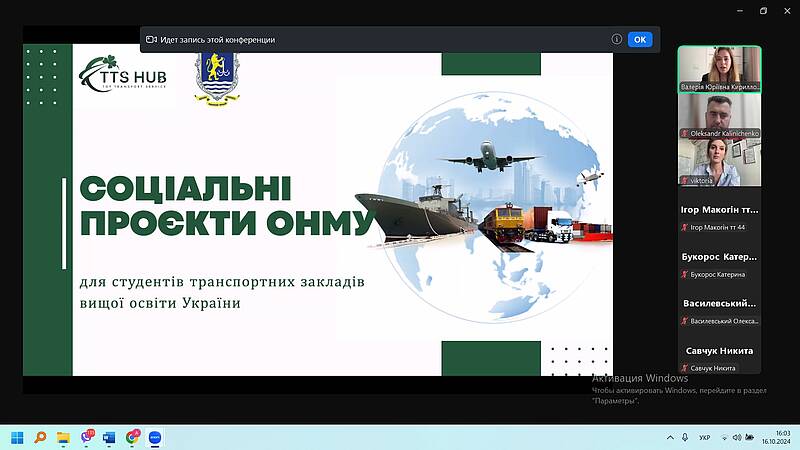This screenshot has height=450, width=800.
Task: Open File Explorer from the taskbar
Action: coord(63,438)
